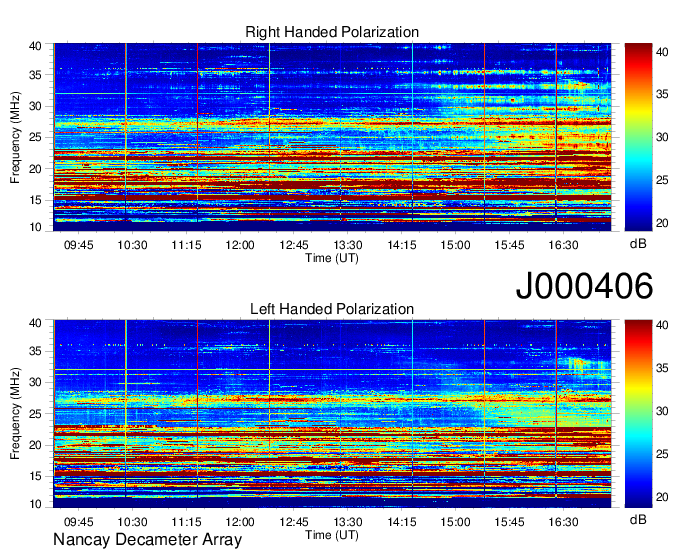Screen dimensions: 680x552
Task: Click the 'dB' label under the upper colorbar
Action: click(638, 244)
